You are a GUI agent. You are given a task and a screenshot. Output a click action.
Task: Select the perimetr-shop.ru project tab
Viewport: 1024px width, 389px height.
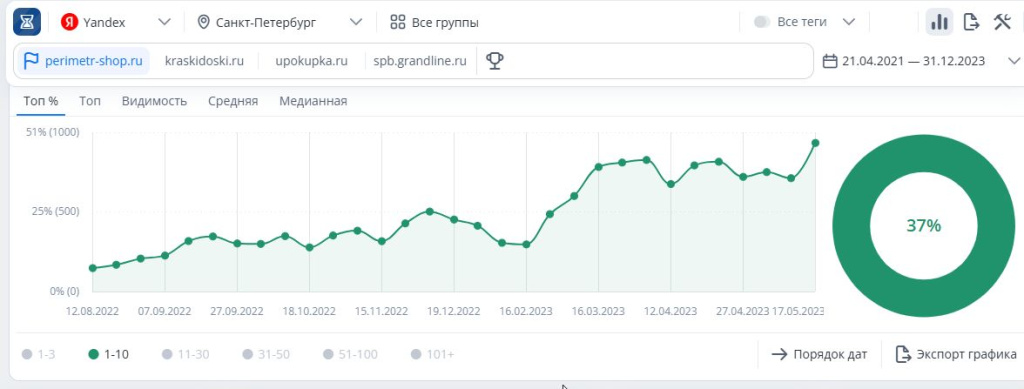pyautogui.click(x=83, y=61)
